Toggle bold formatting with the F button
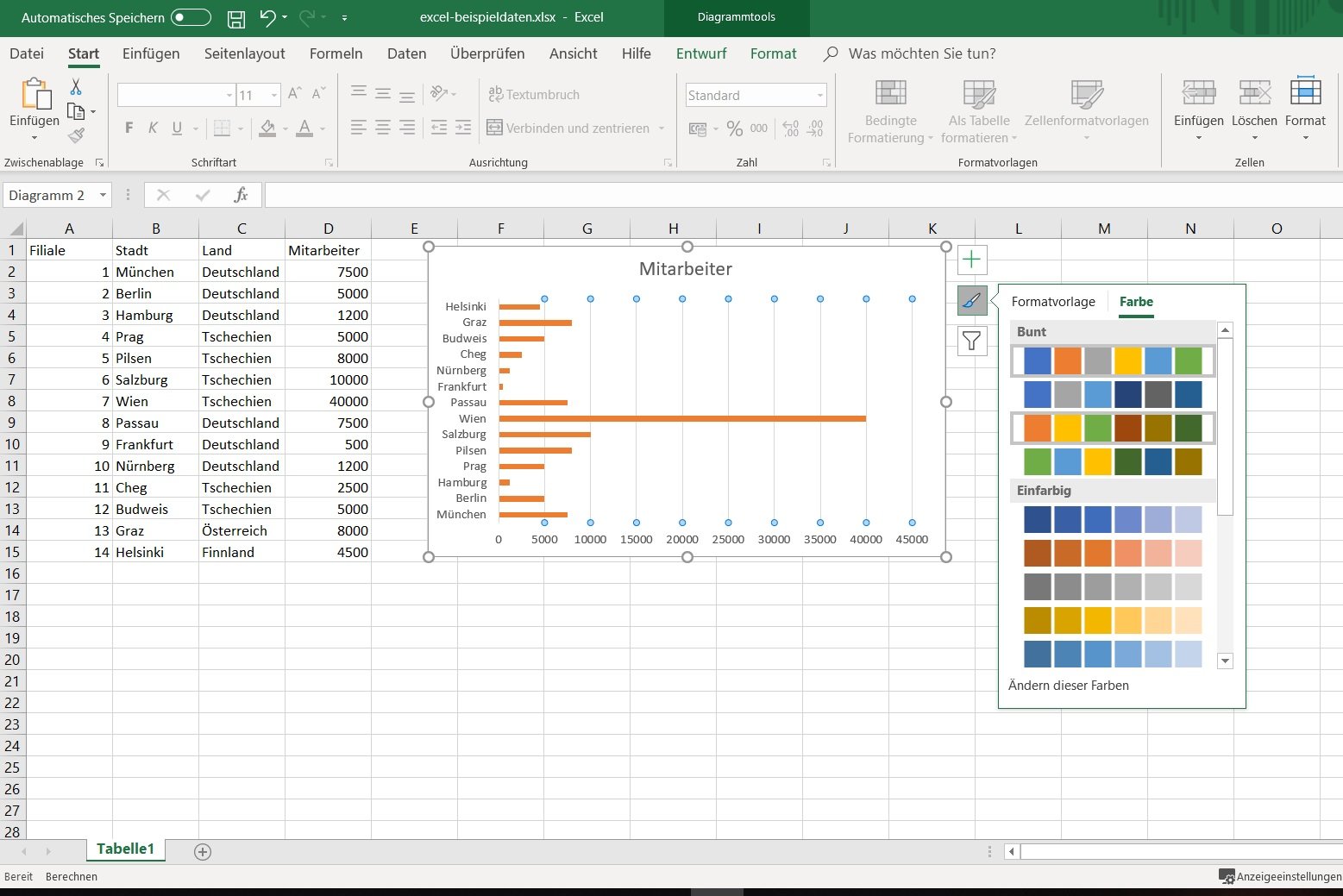1343x896 pixels. click(129, 128)
